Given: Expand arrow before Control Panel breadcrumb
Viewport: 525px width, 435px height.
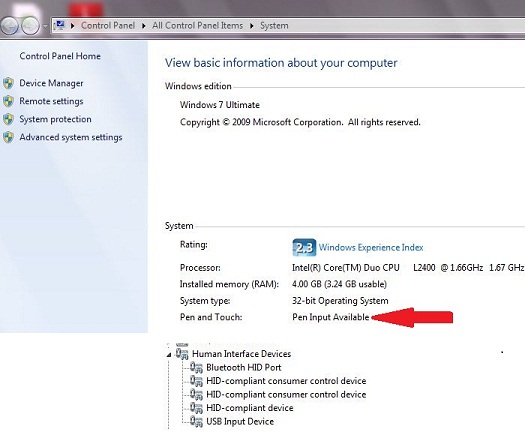Looking at the screenshot, I should [x=72, y=25].
